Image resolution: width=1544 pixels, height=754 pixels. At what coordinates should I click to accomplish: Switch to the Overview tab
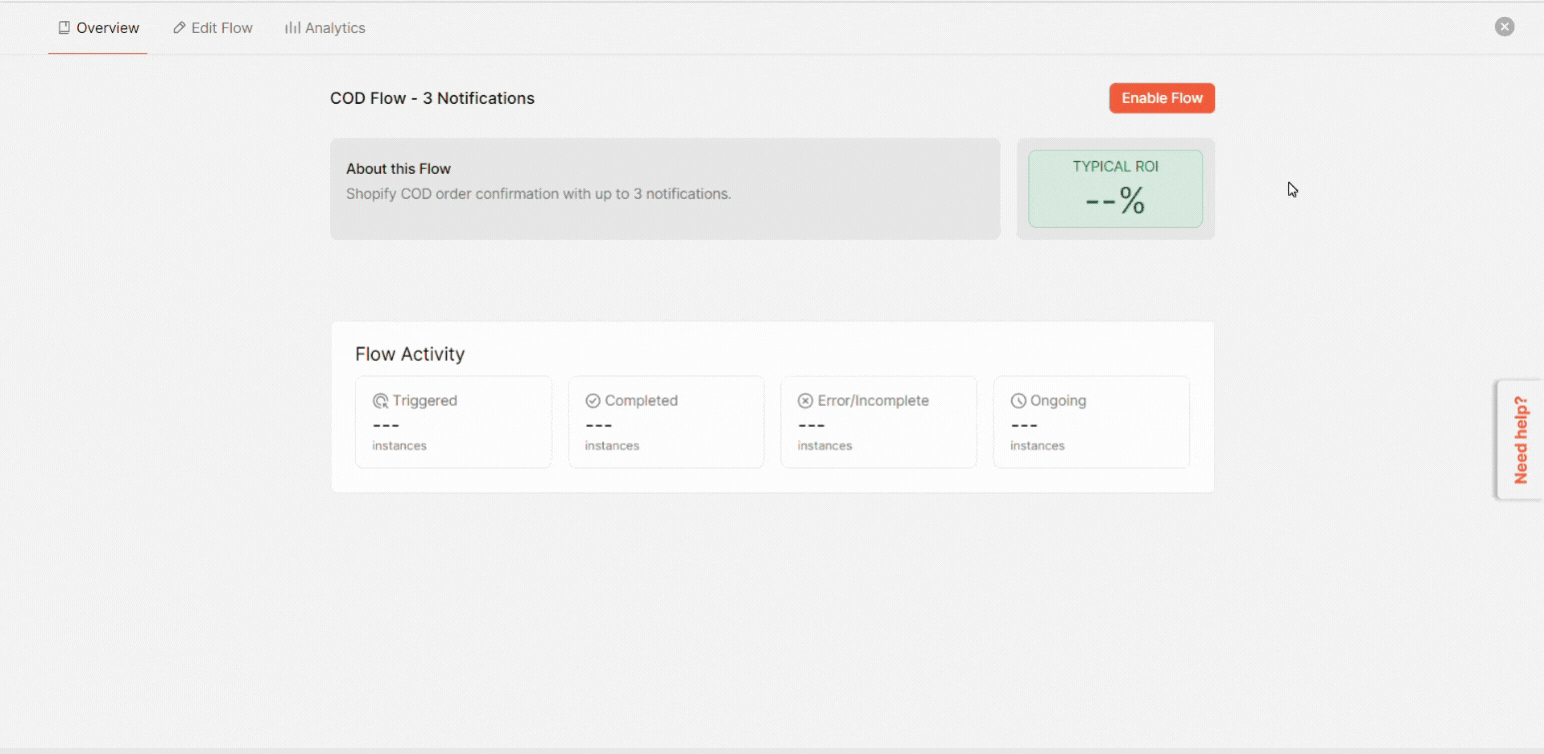pyautogui.click(x=98, y=28)
